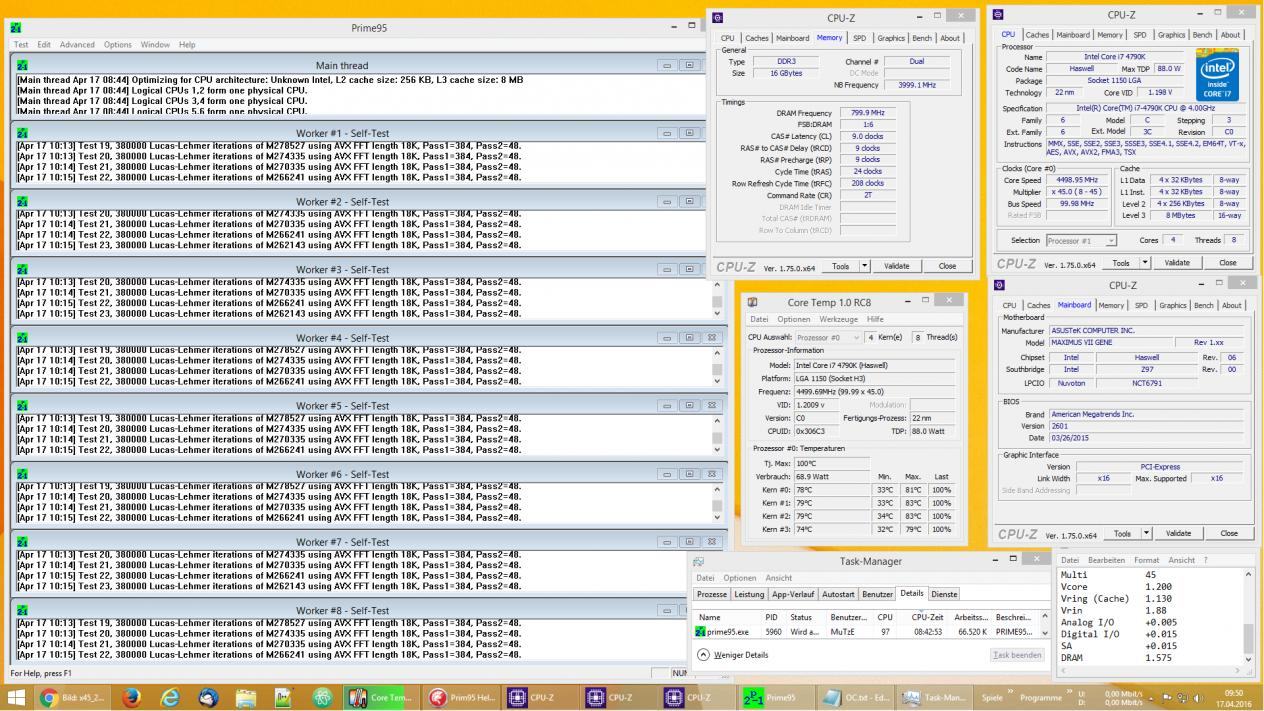The width and height of the screenshot is (1264, 711).
Task: Click Worker #6 scrollbar down arrow
Action: point(716,518)
